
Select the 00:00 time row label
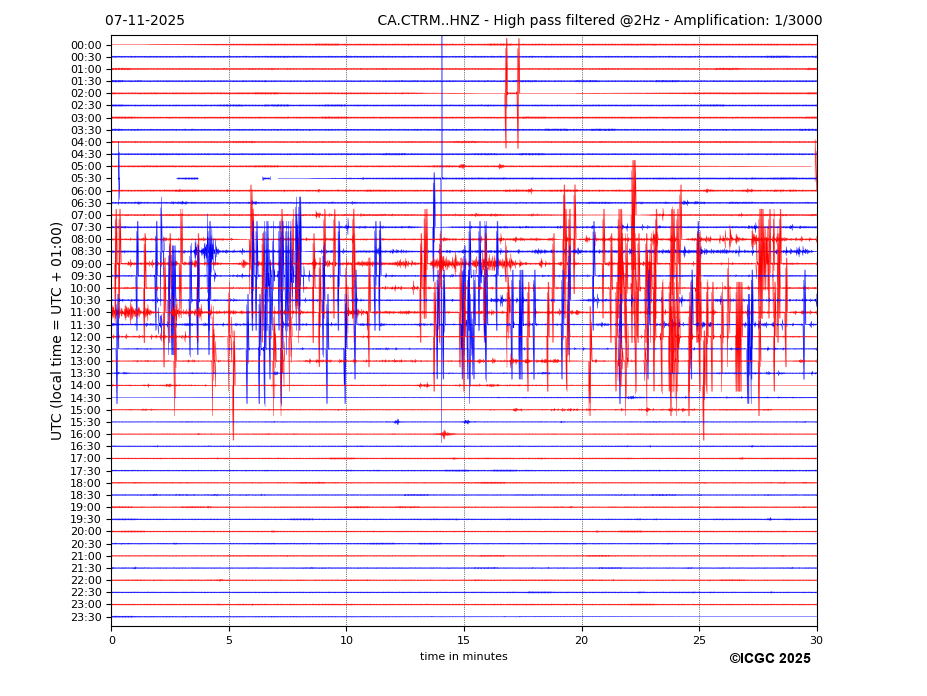click(x=85, y=45)
